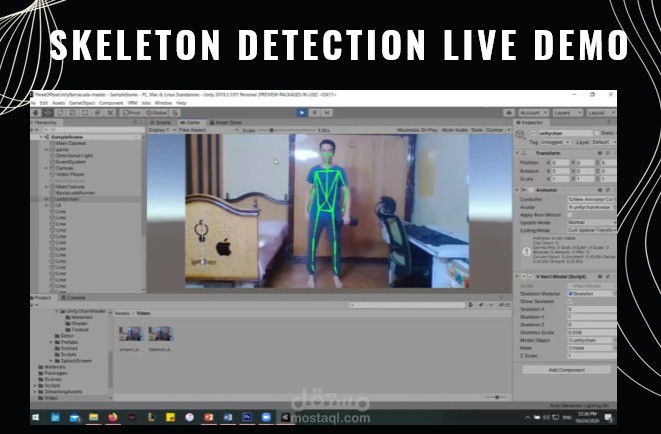Screen dimensions: 661x434
Task: Open the Layers dropdown
Action: coord(567,113)
